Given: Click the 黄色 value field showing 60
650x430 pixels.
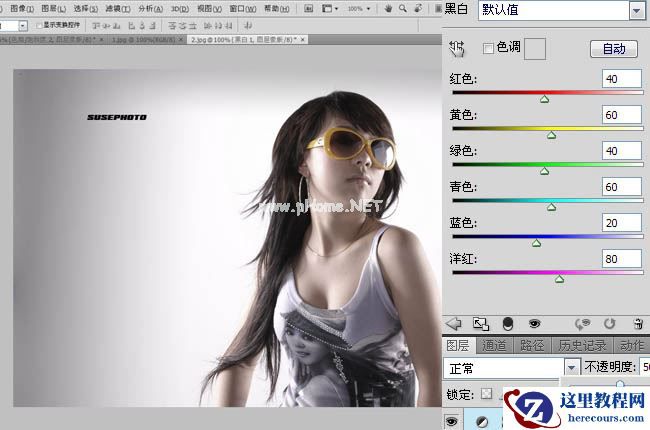Looking at the screenshot, I should click(621, 115).
